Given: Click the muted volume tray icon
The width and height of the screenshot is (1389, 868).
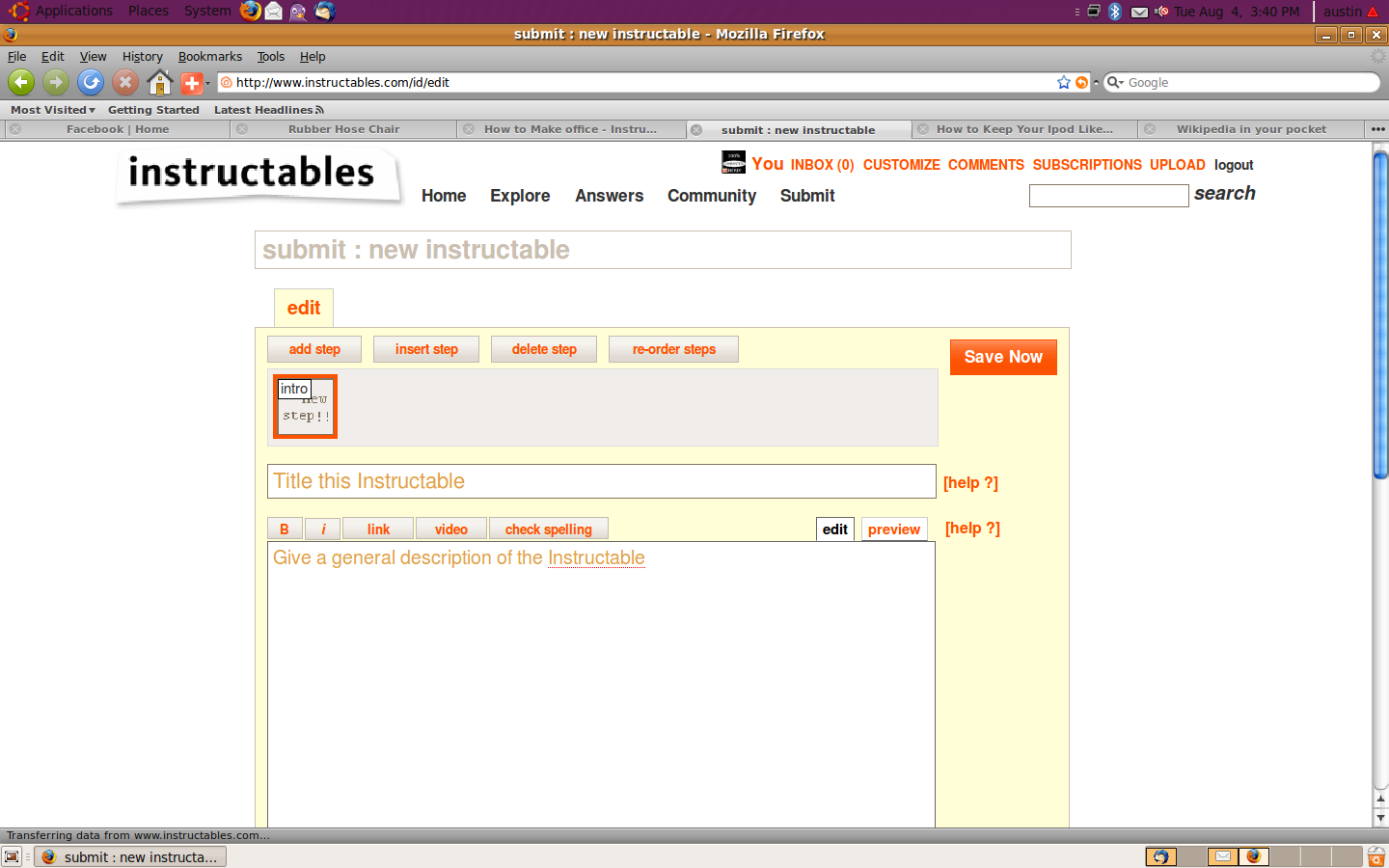Looking at the screenshot, I should 1161,12.
